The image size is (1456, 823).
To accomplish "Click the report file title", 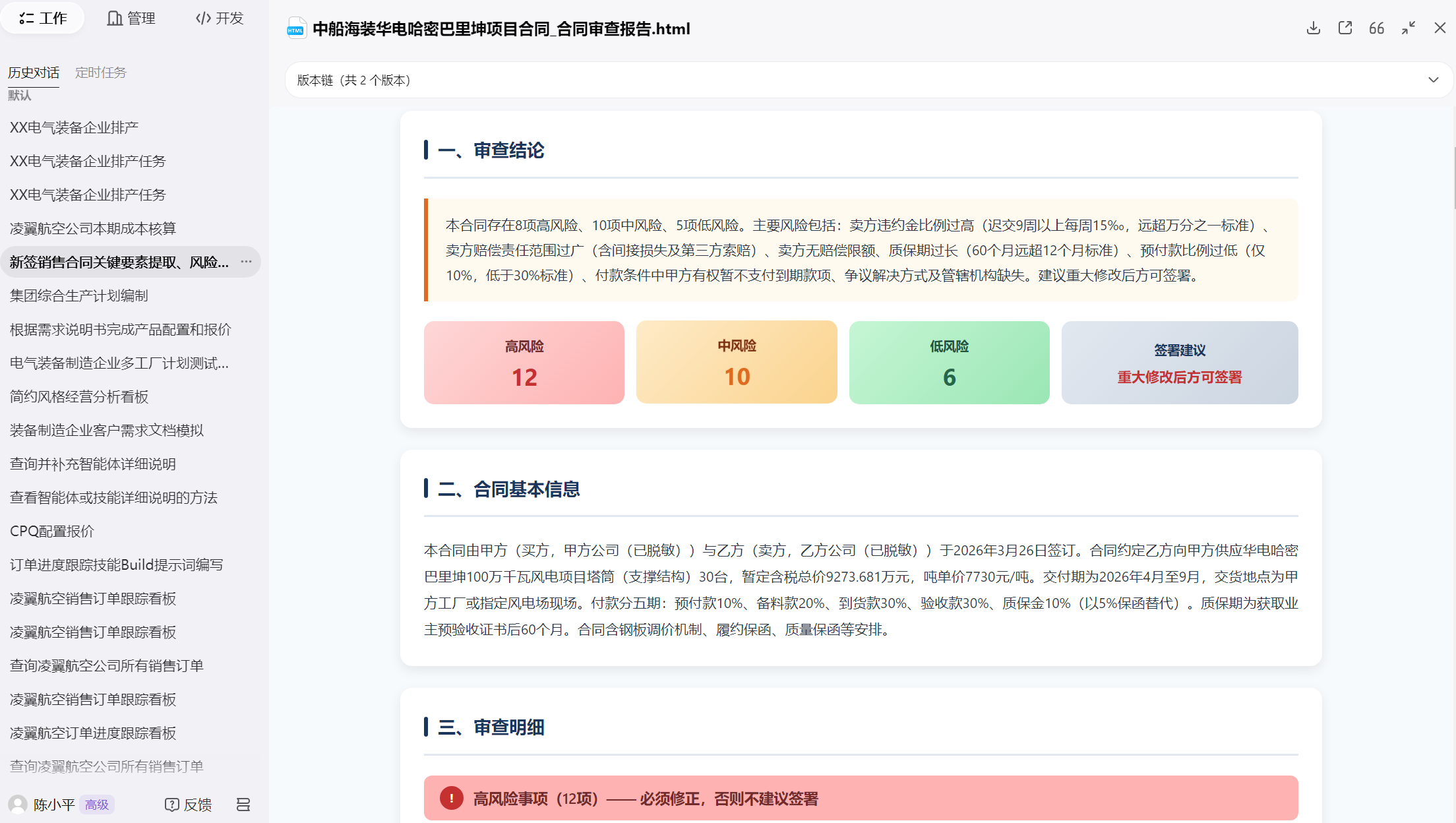I will coord(501,29).
